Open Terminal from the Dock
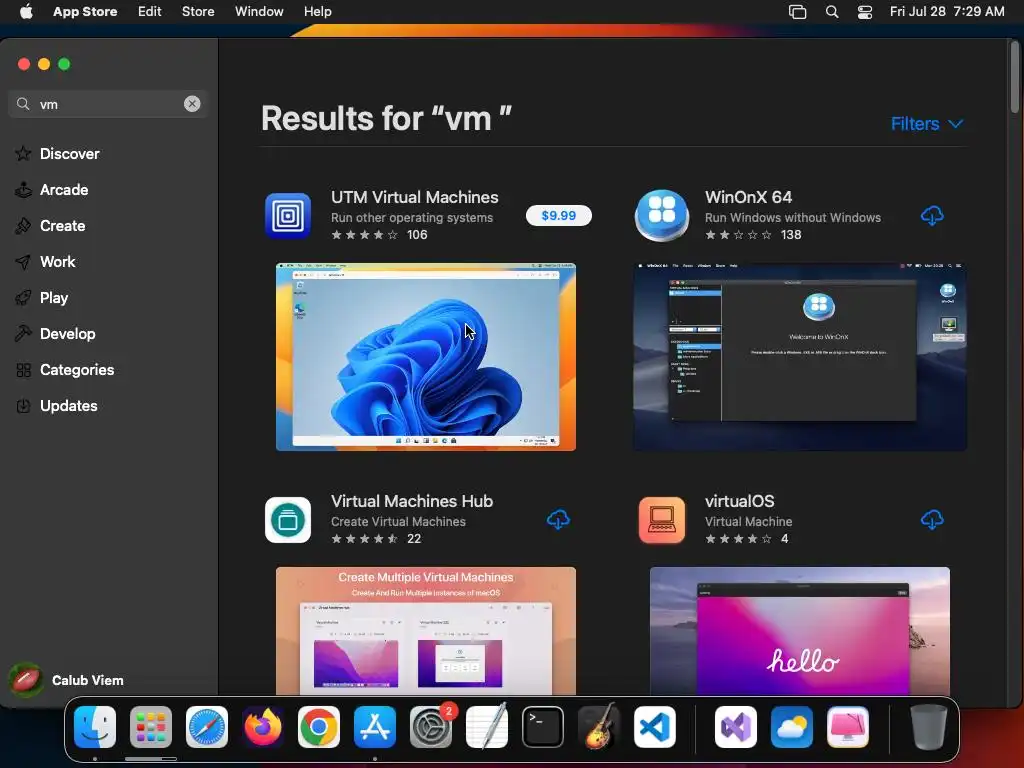Viewport: 1024px width, 768px height. point(543,727)
